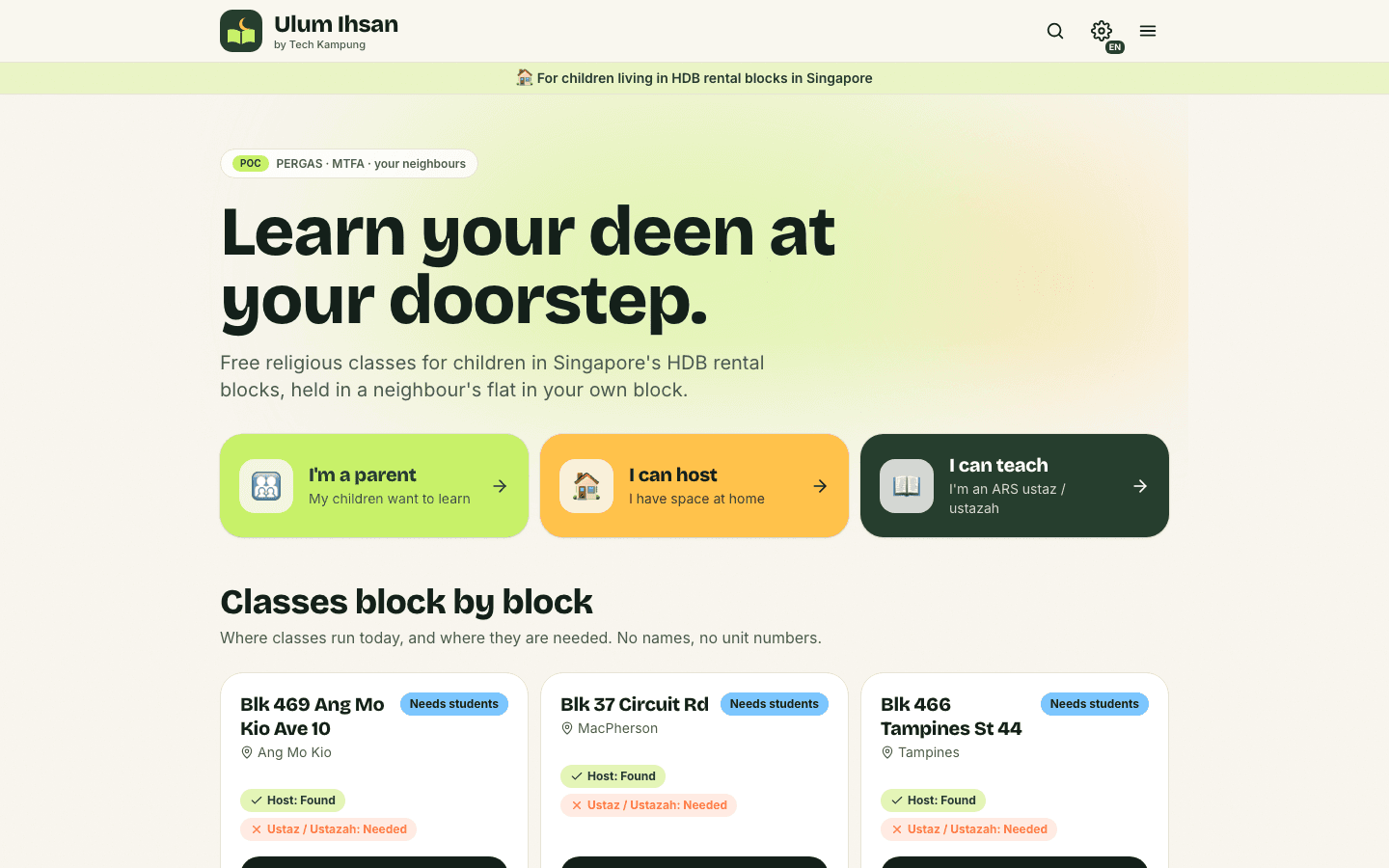Click the house icon on host card
This screenshot has height=868, width=1389.
coord(586,486)
